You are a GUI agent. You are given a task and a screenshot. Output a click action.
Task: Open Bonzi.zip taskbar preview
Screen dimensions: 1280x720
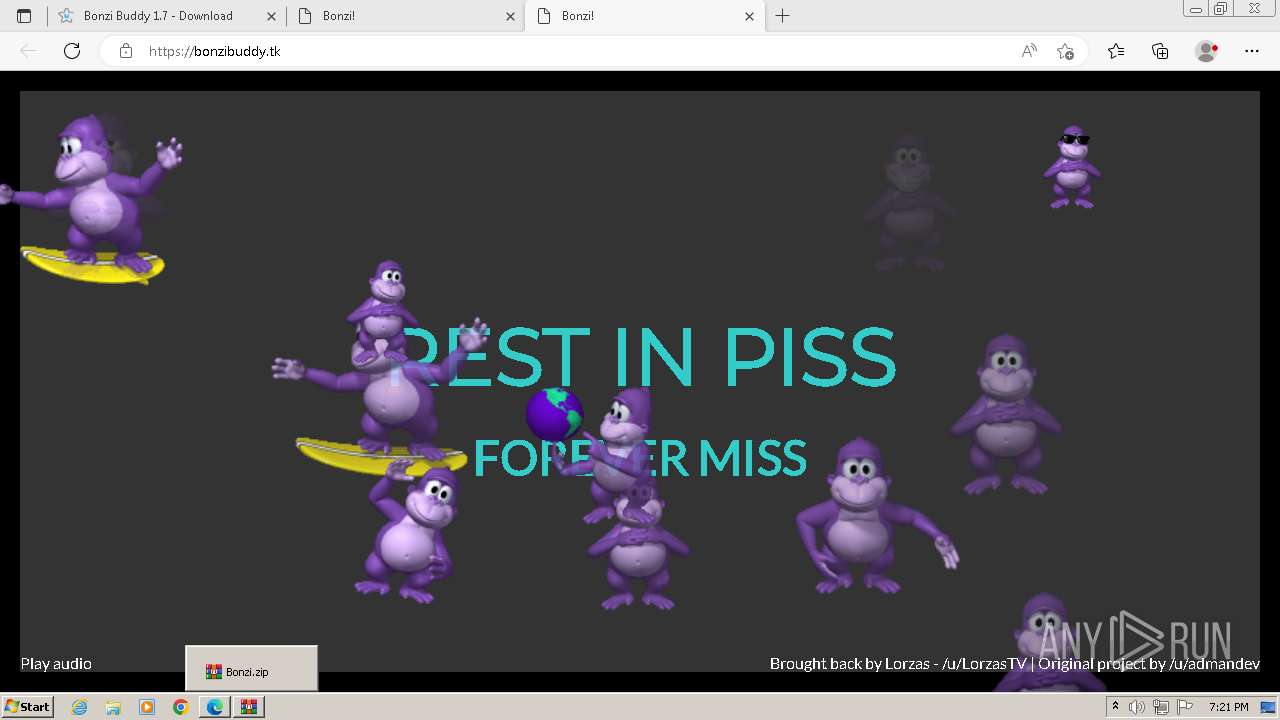[x=251, y=669]
